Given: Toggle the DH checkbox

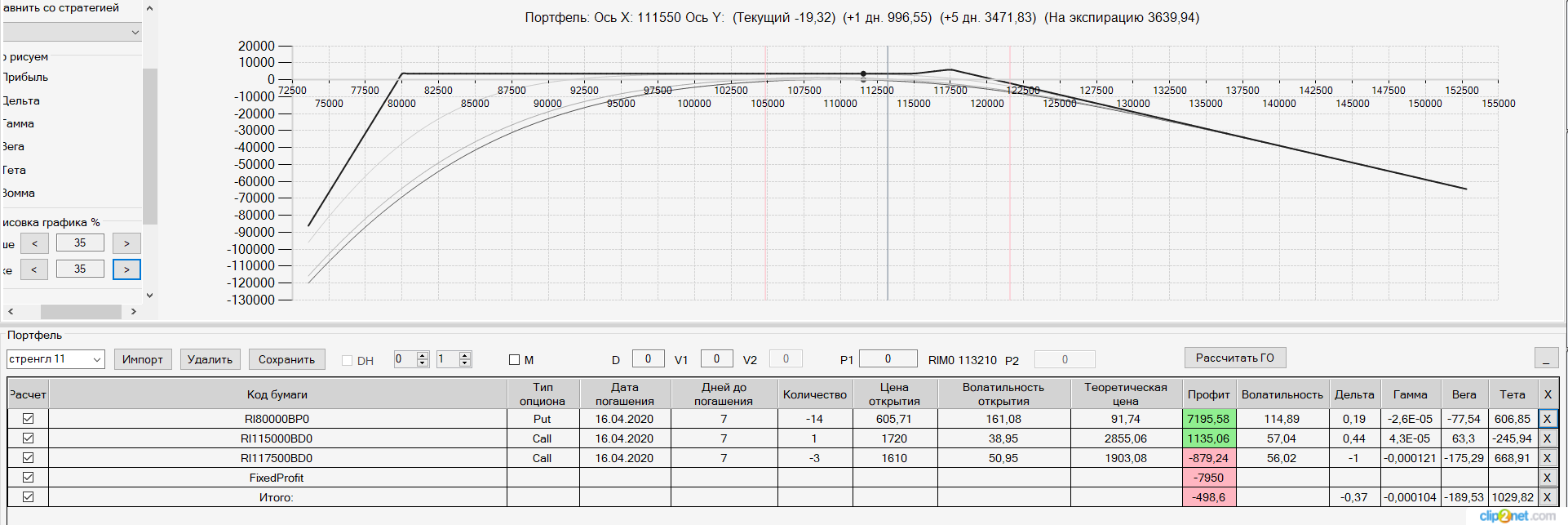Looking at the screenshot, I should 347,360.
